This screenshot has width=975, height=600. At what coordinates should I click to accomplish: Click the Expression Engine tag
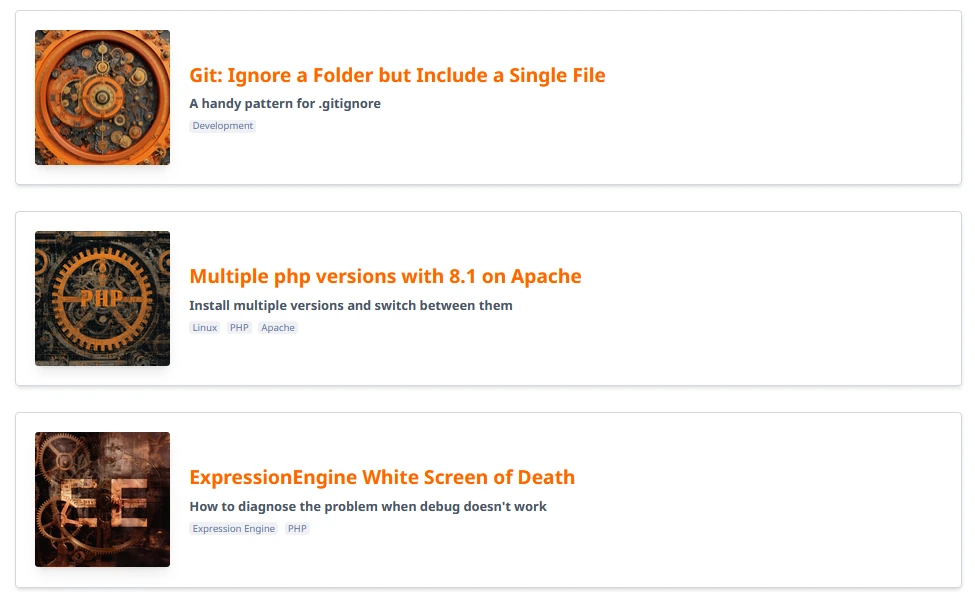(x=233, y=528)
